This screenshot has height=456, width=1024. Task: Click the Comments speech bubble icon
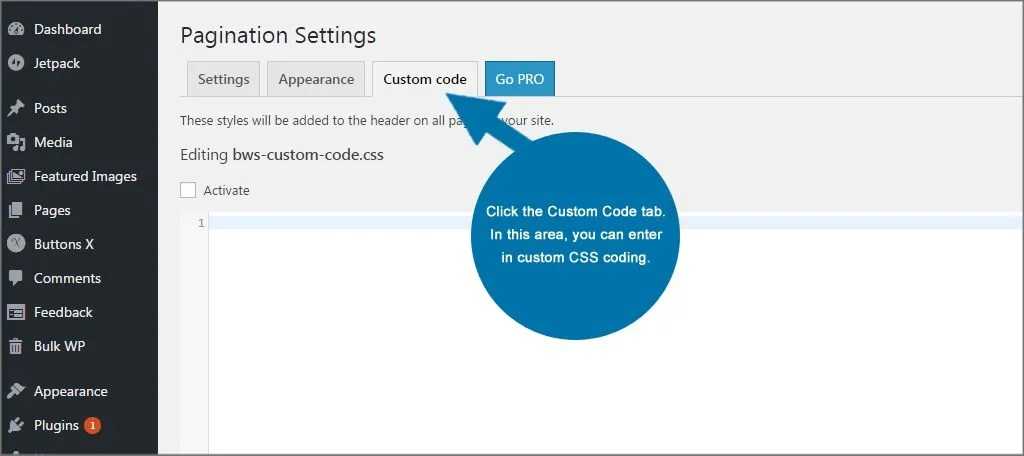click(16, 278)
